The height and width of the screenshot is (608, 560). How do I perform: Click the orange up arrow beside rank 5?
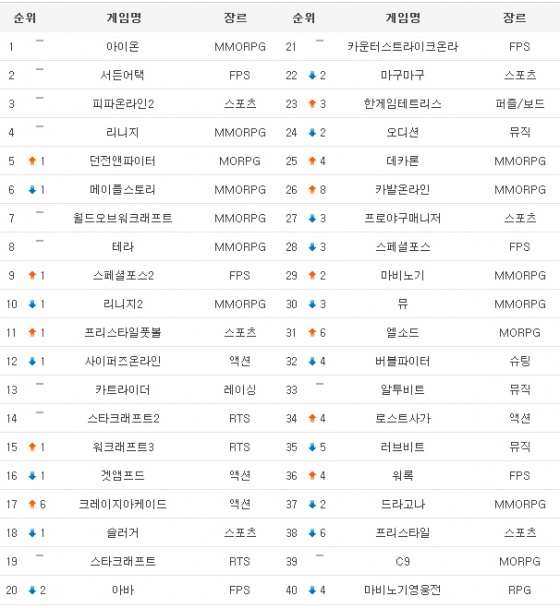click(32, 161)
